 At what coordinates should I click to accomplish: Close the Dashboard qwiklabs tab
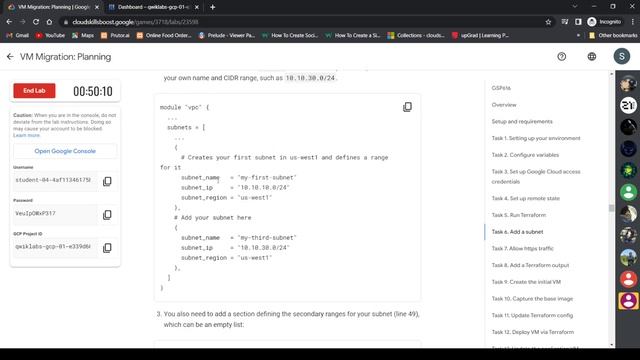197,7
